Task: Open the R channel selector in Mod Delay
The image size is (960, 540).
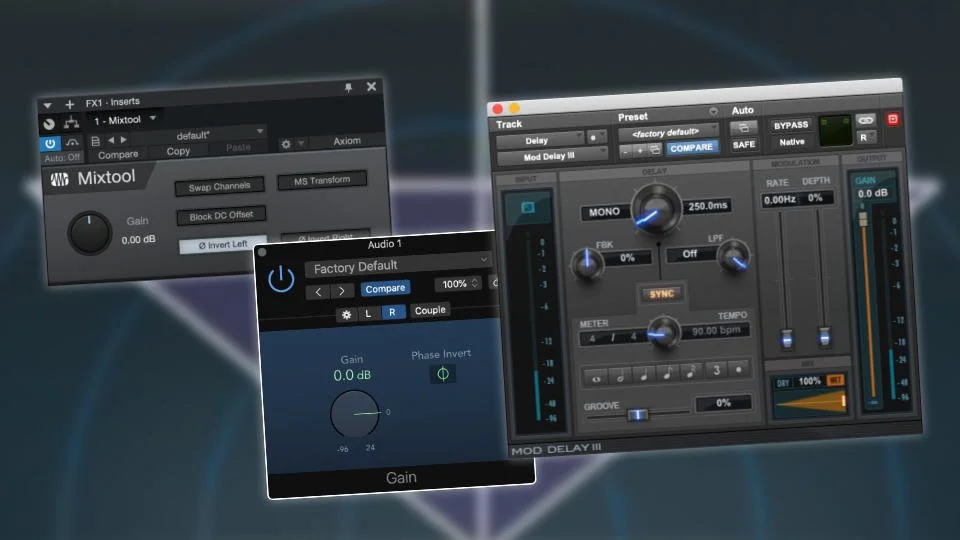Action: click(866, 137)
